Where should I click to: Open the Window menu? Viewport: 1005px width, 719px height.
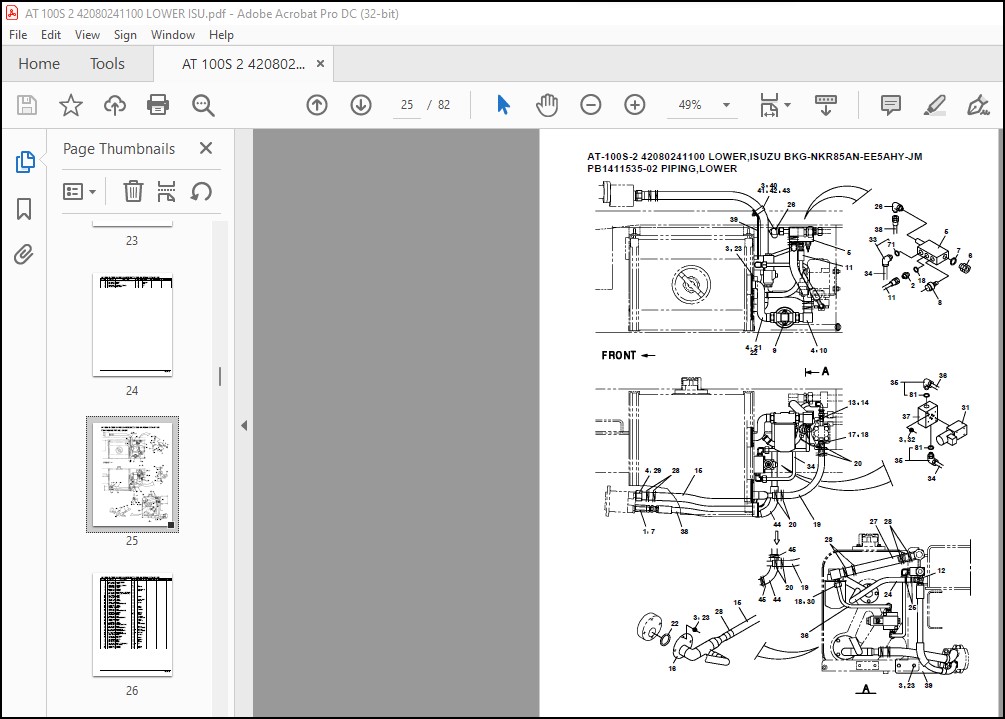(172, 35)
